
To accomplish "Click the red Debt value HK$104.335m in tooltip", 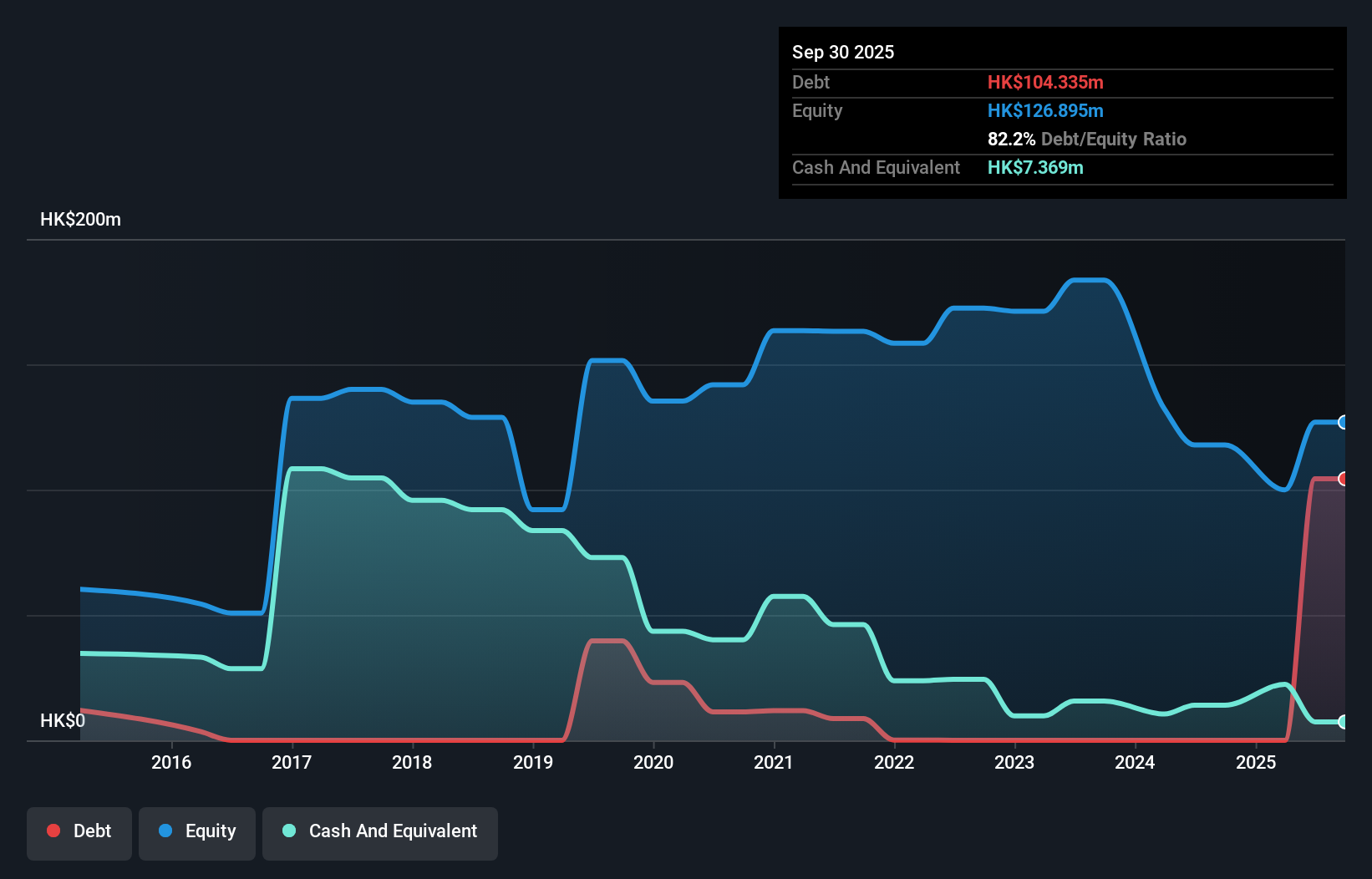I will (1045, 82).
